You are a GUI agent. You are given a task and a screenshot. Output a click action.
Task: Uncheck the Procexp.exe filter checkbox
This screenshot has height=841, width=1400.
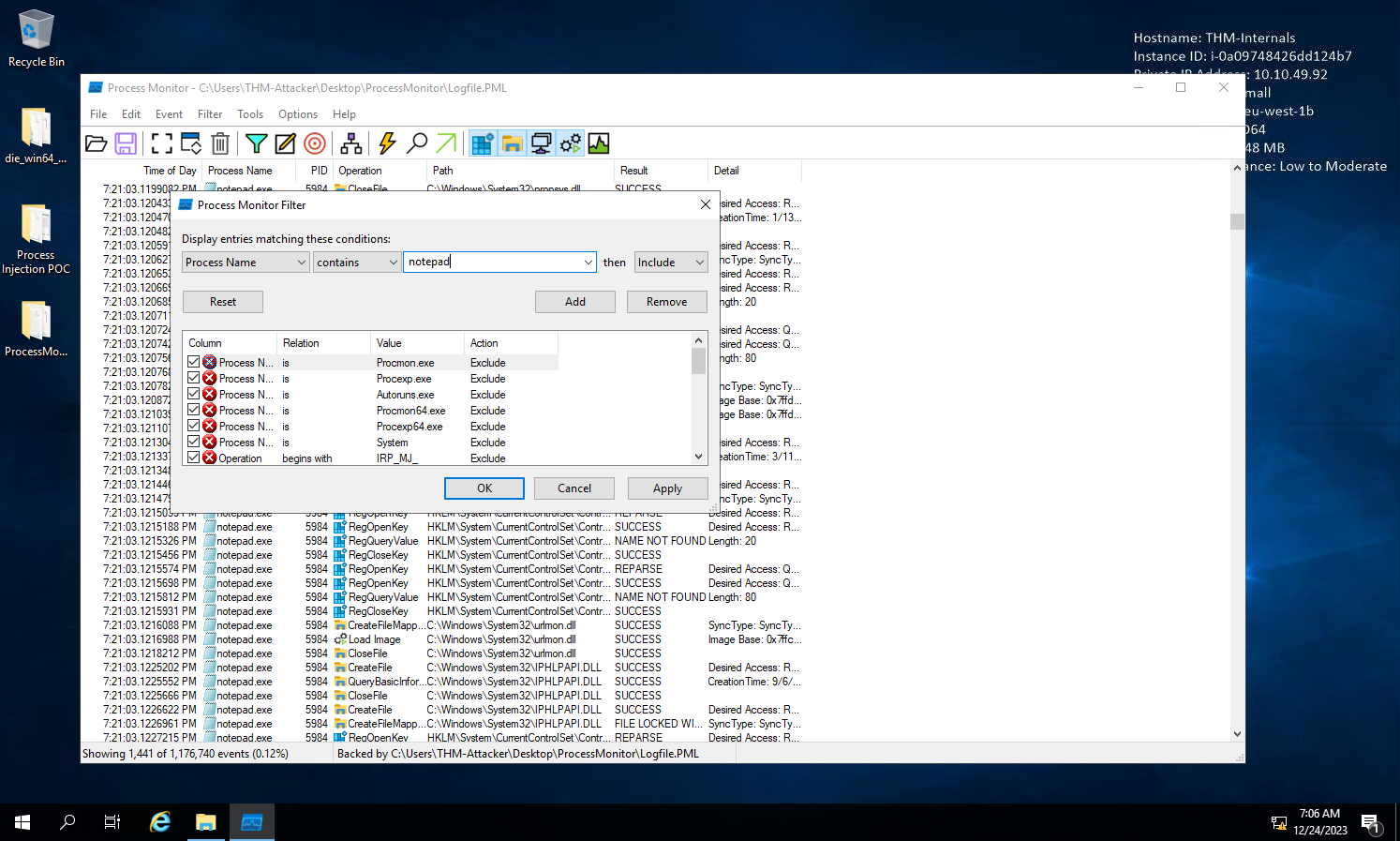tap(194, 378)
